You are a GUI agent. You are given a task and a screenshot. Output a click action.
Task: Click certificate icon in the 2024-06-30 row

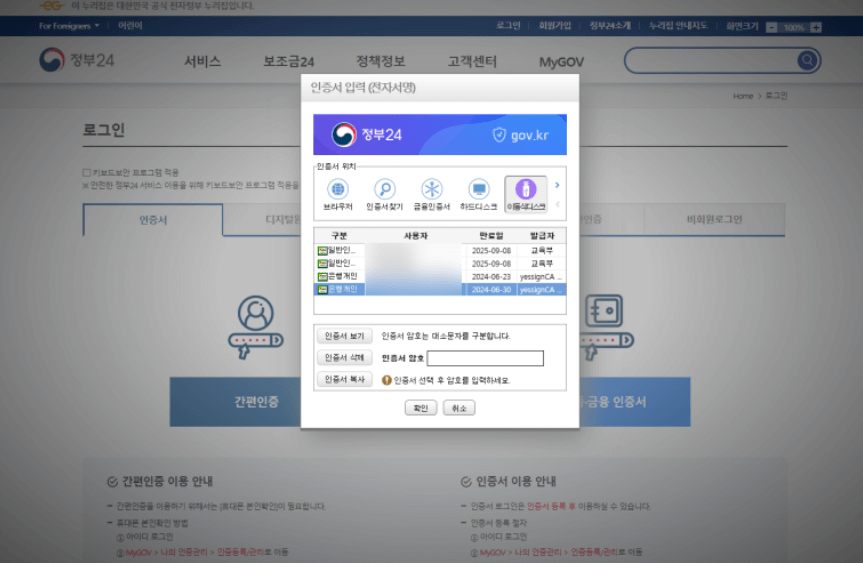coord(323,289)
